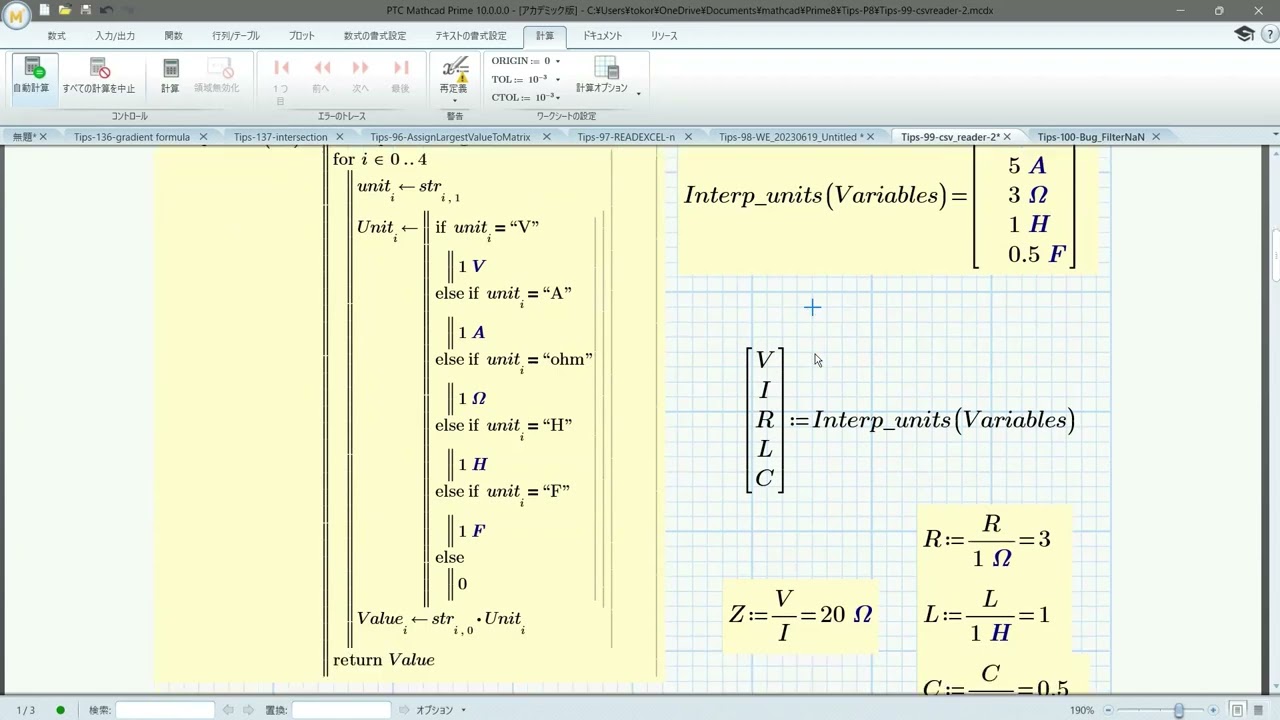The height and width of the screenshot is (720, 1280).
Task: Open the ORIGIN value dropdown
Action: (557, 61)
